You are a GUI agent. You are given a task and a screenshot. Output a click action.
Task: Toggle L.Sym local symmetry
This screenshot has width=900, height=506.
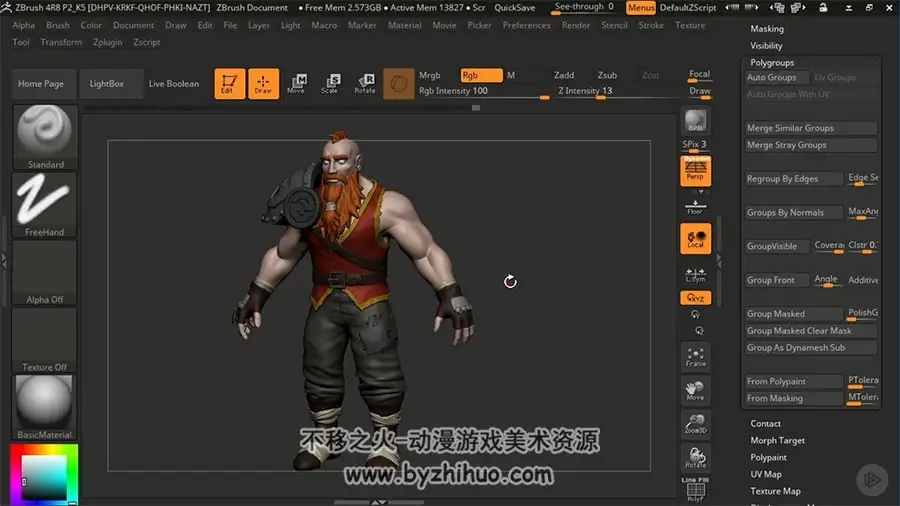[695, 275]
